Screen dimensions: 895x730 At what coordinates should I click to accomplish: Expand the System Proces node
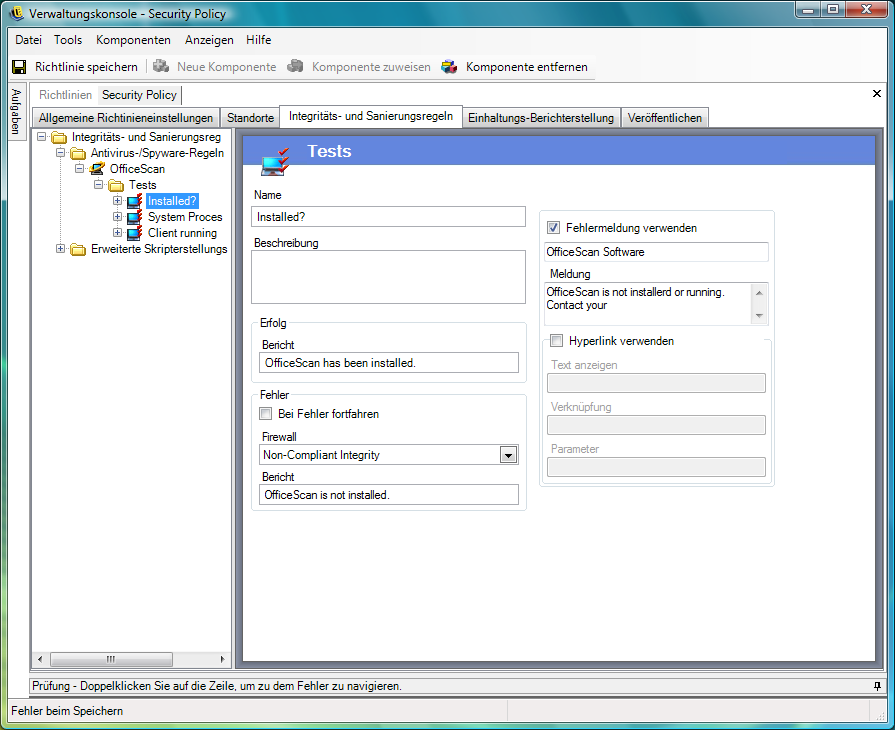(118, 217)
